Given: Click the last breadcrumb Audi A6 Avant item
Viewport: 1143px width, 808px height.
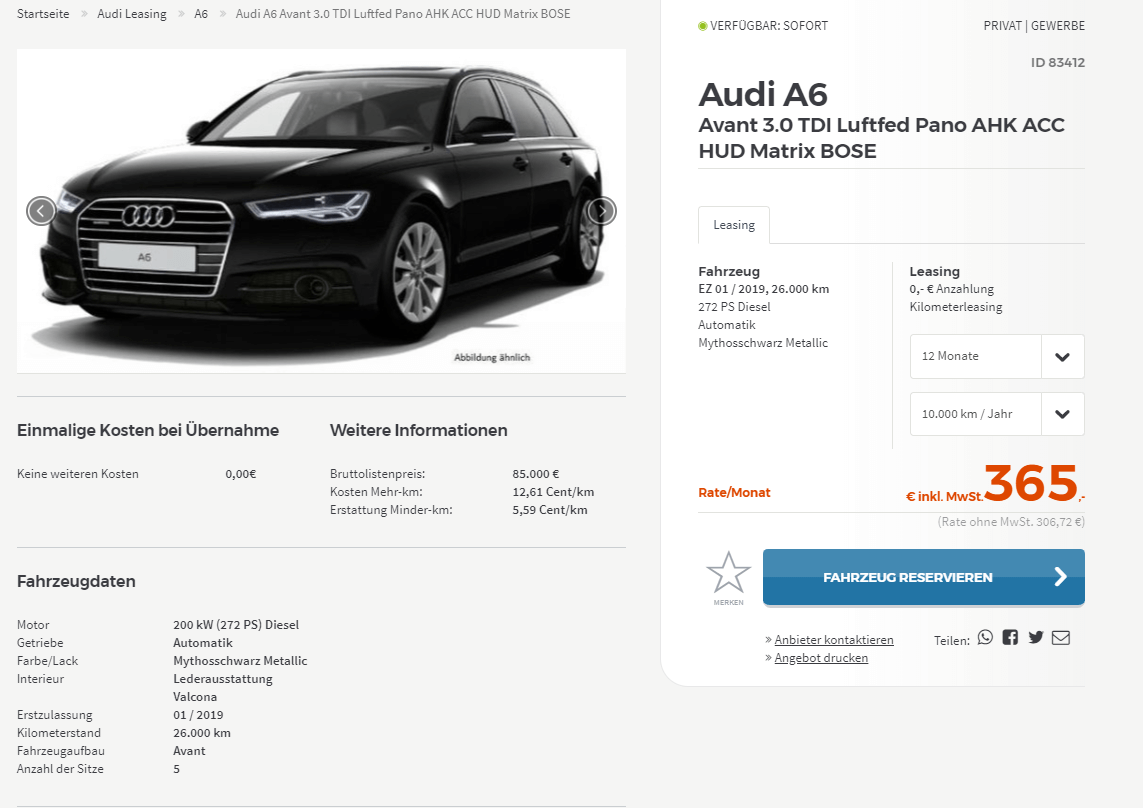Looking at the screenshot, I should click(x=403, y=14).
